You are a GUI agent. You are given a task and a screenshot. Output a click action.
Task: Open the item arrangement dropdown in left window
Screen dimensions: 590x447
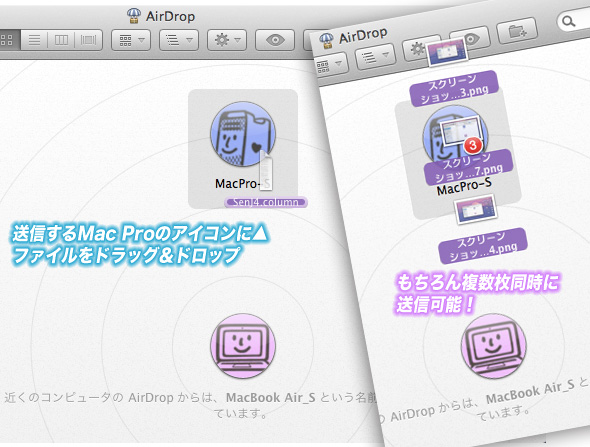131,40
